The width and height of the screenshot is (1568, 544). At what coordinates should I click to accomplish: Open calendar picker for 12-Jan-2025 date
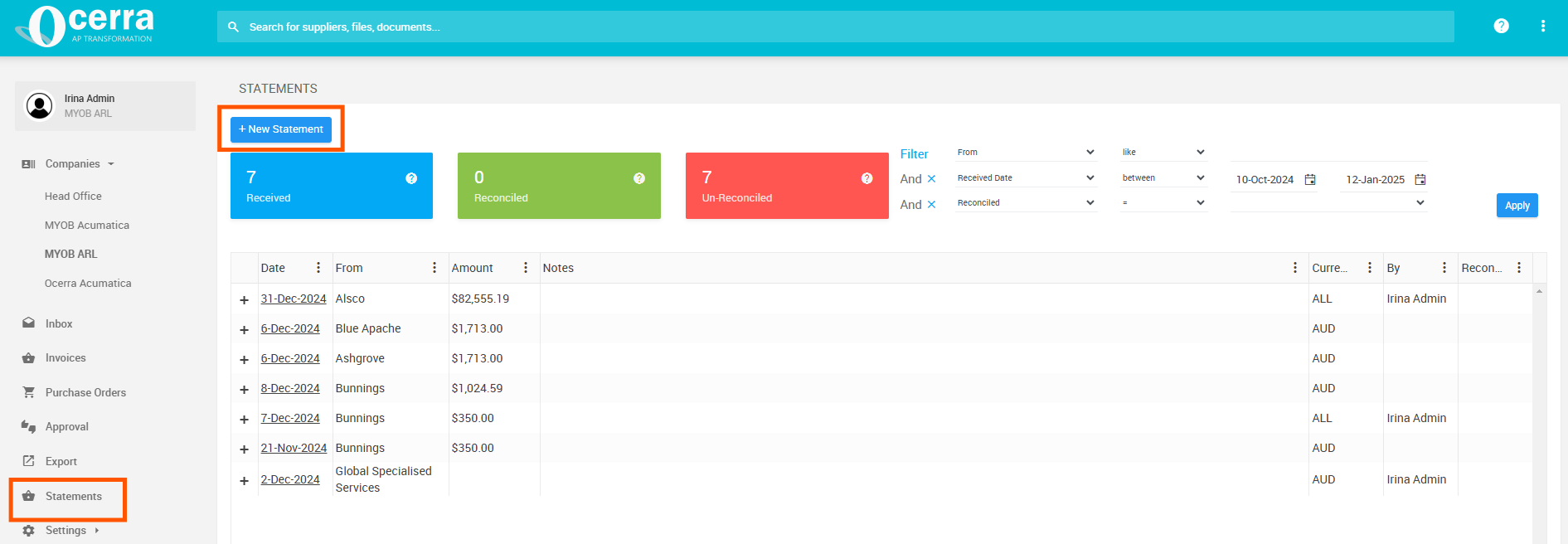(x=1420, y=179)
